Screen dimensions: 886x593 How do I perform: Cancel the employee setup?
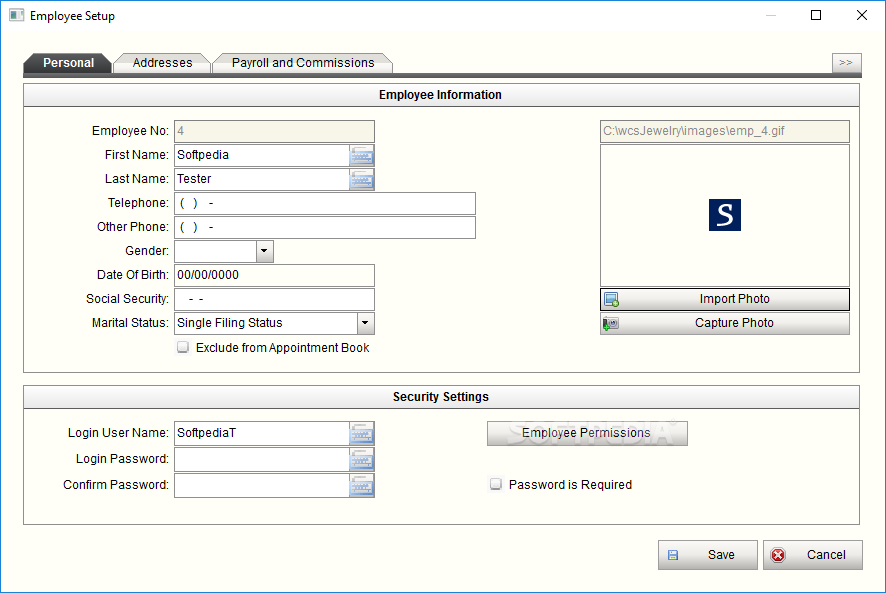(812, 555)
